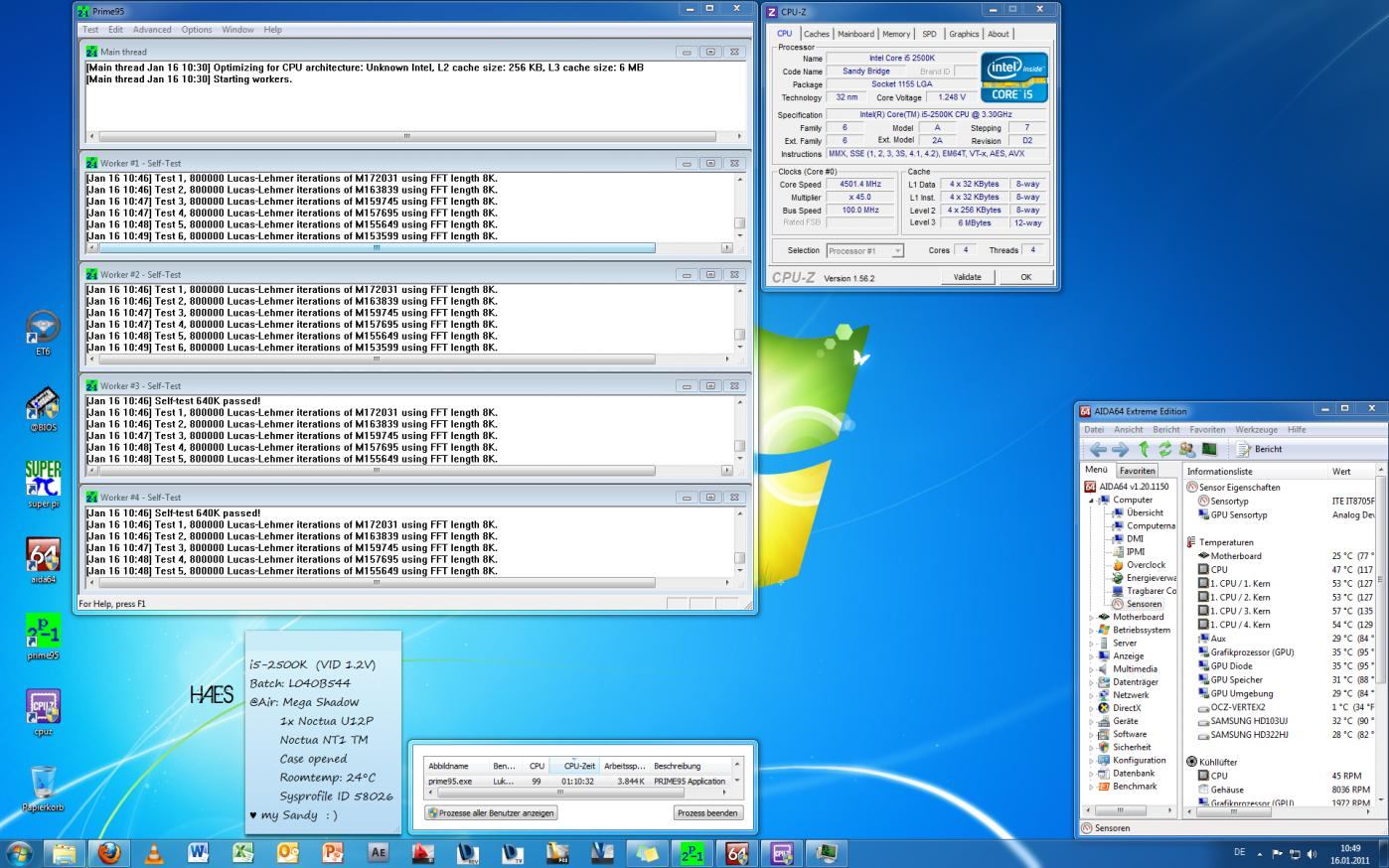Expand the Software tree node
Viewport: 1389px width, 868px height.
(1092, 734)
